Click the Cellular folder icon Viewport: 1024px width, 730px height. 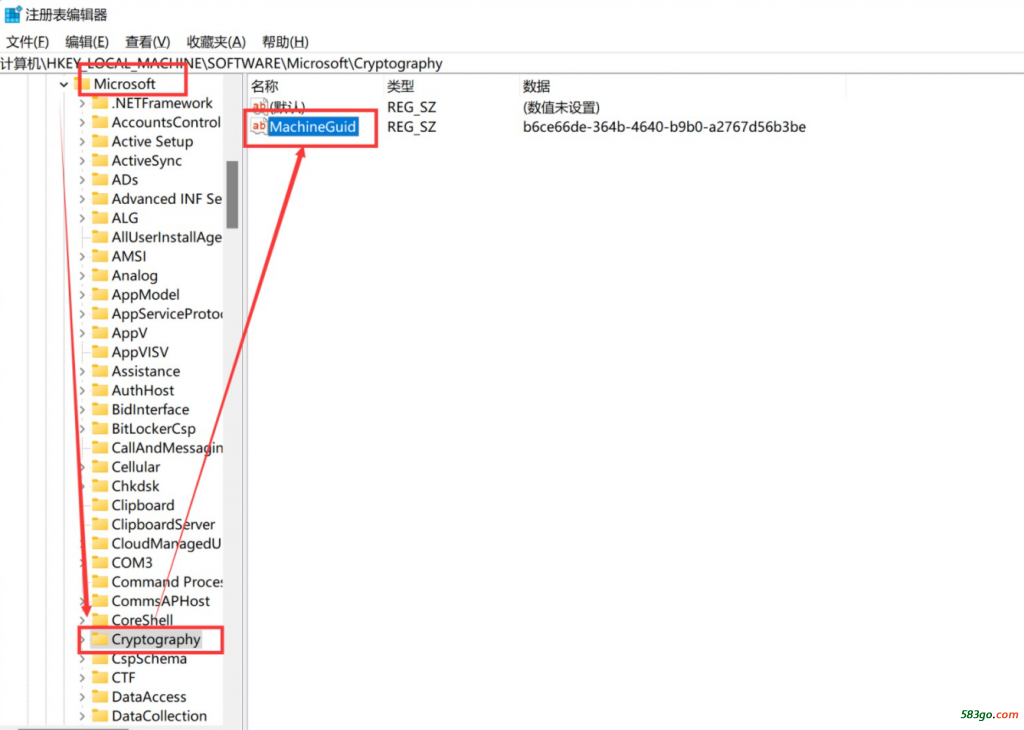click(x=100, y=467)
